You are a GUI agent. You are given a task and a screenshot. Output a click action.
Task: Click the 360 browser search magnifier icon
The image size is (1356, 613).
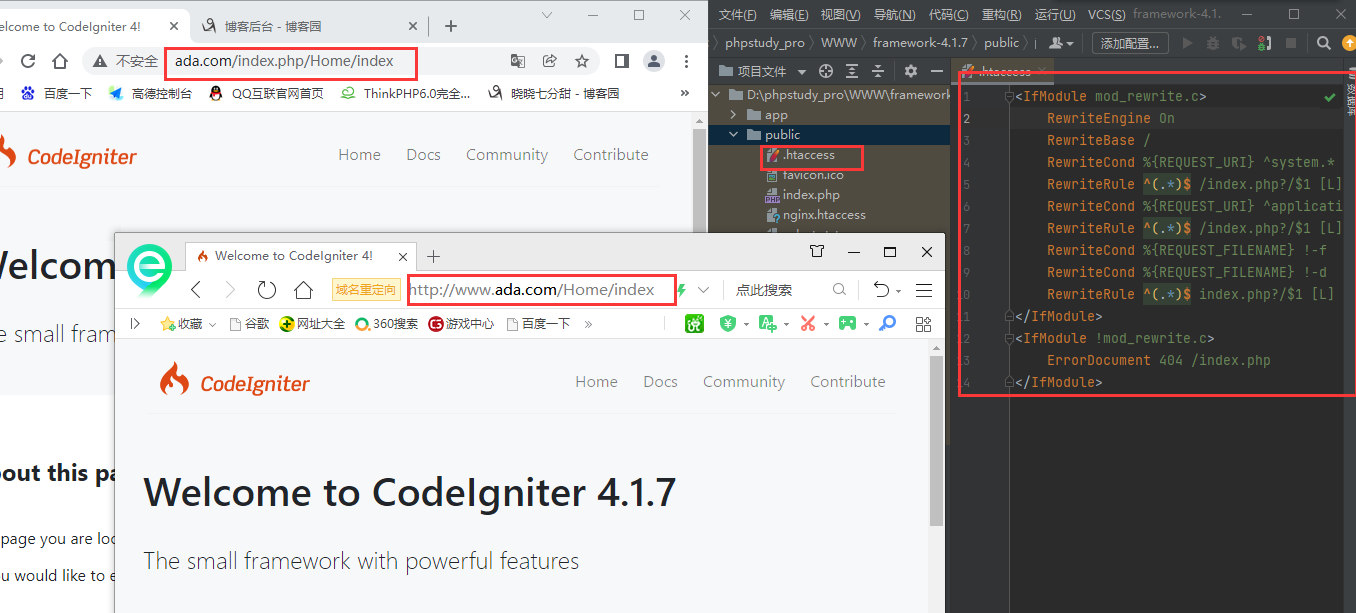[x=839, y=290]
